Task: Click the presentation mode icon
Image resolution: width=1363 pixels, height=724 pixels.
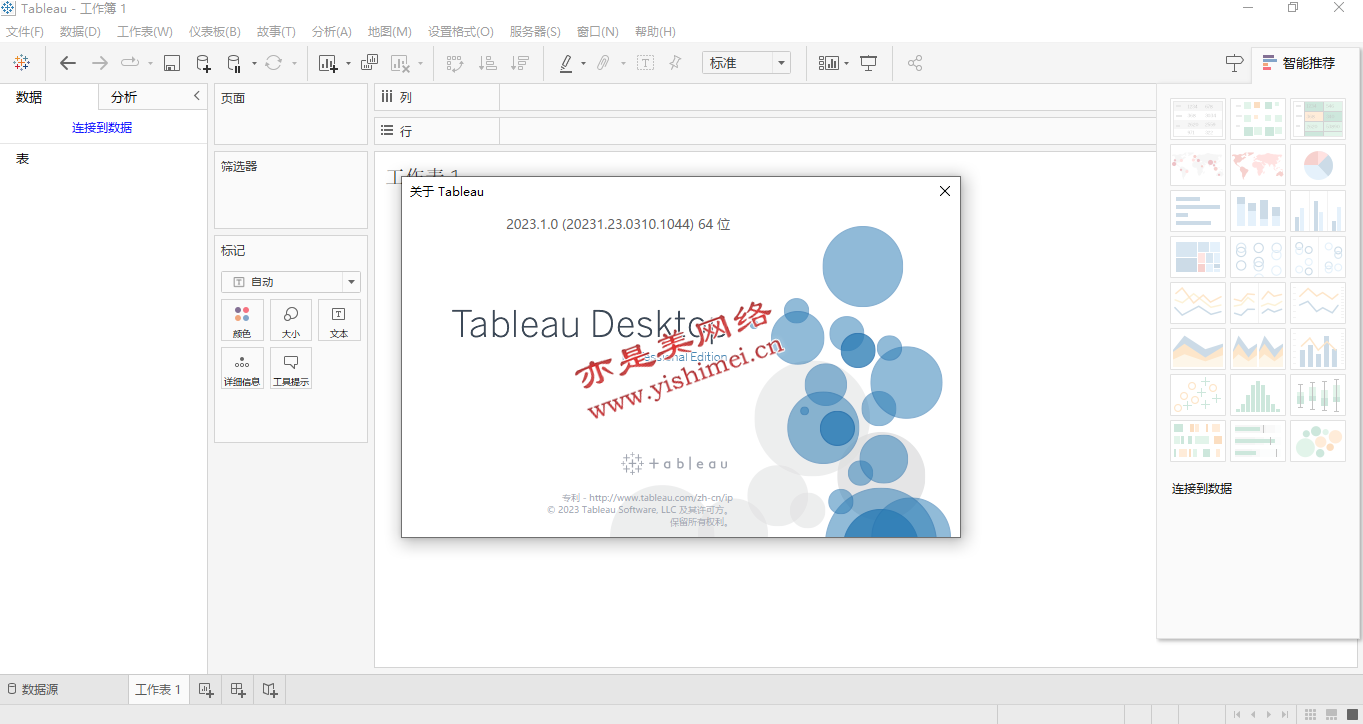Action: coord(868,63)
